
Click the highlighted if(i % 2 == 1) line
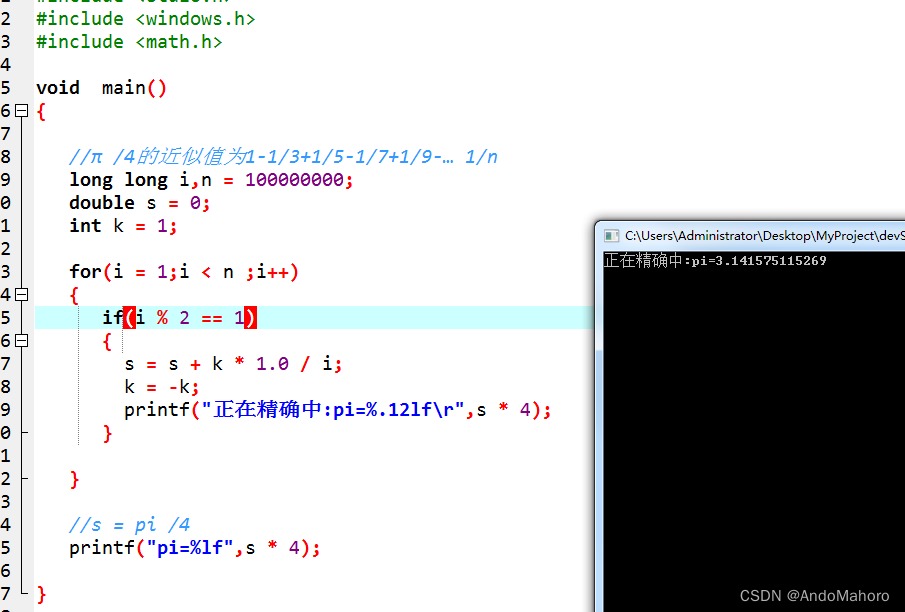(x=179, y=318)
